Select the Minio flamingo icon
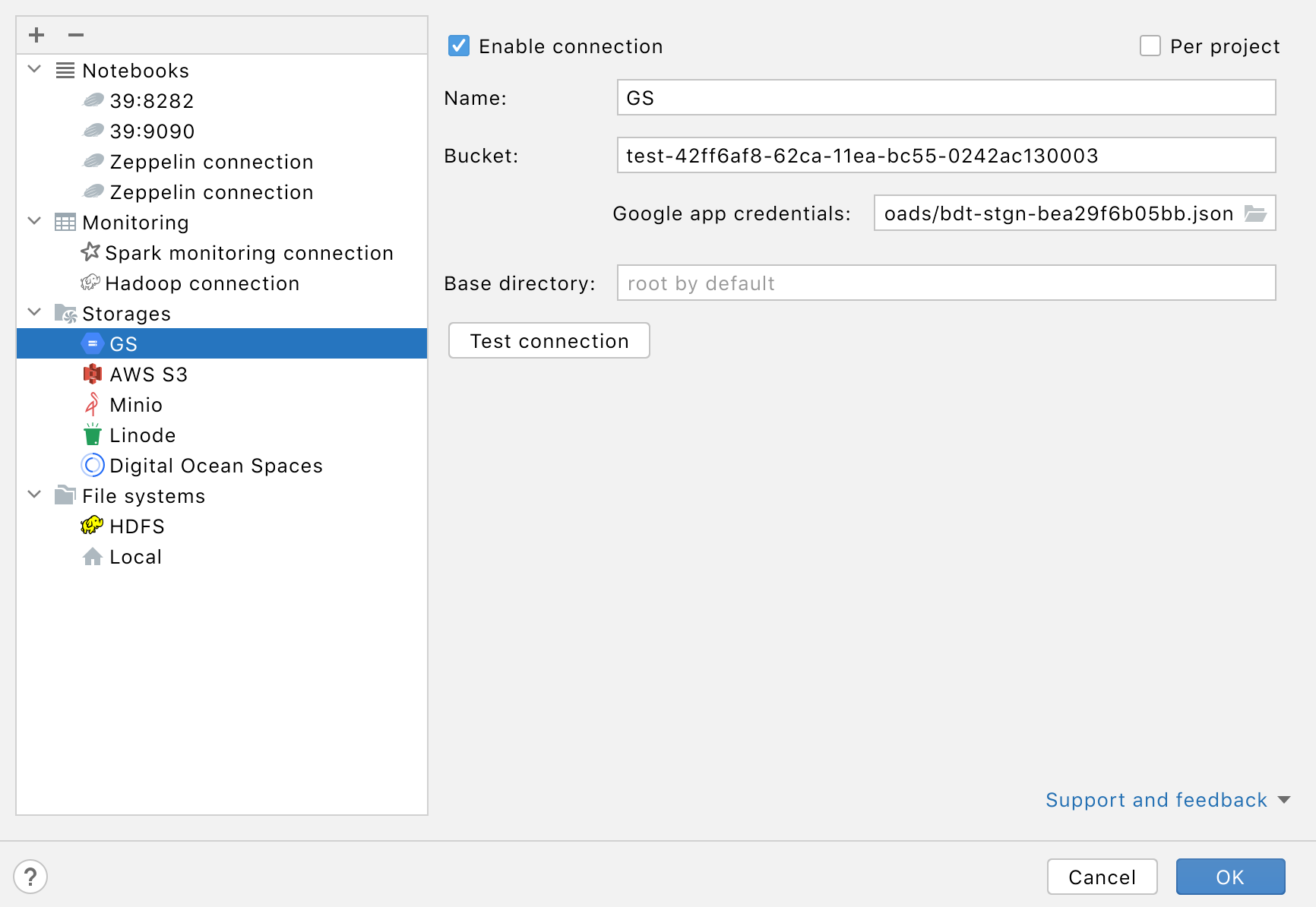The height and width of the screenshot is (907, 1316). pos(92,404)
